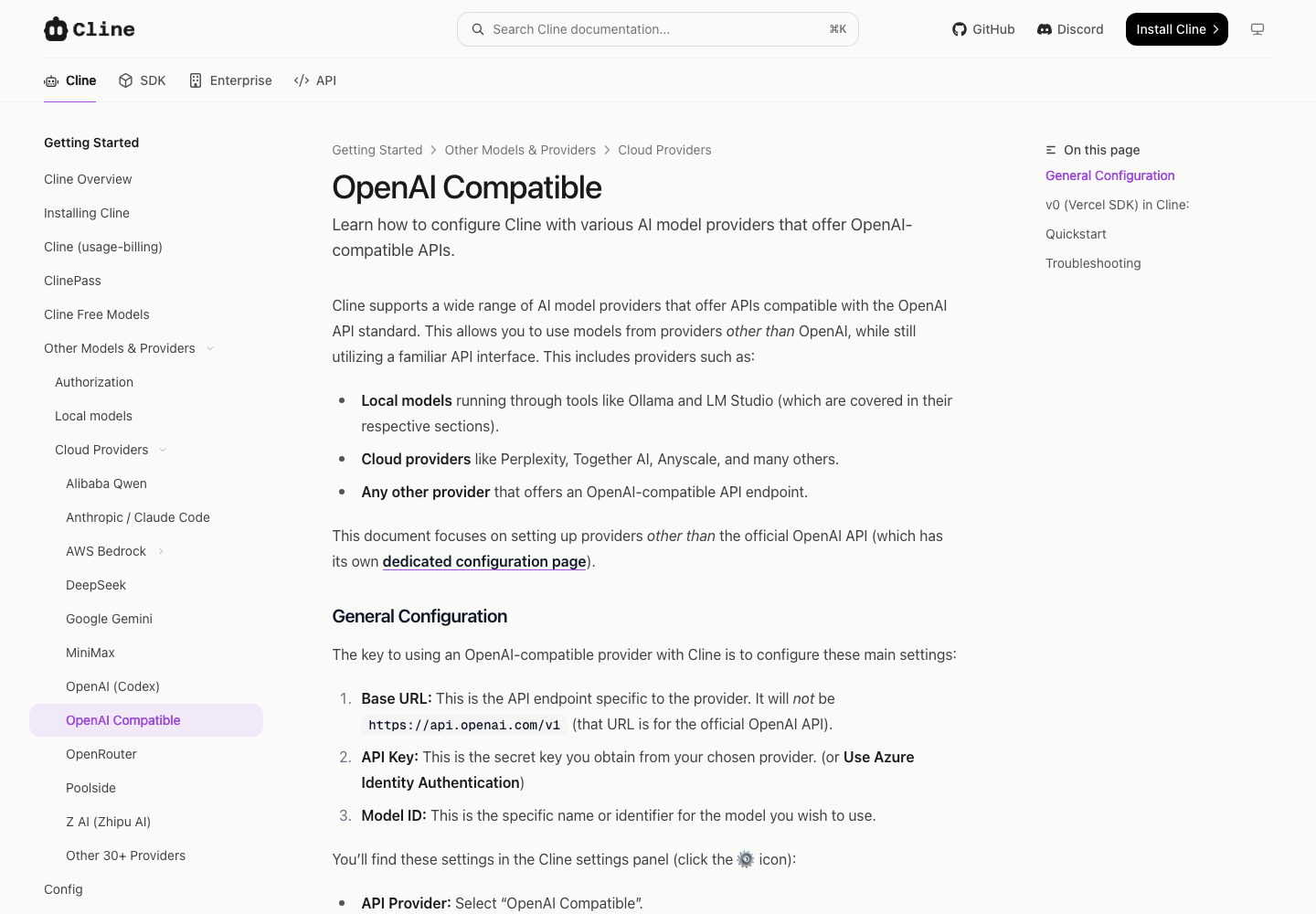Go to Cloud Providers breadcrumb
Image resolution: width=1316 pixels, height=914 pixels.
664,150
